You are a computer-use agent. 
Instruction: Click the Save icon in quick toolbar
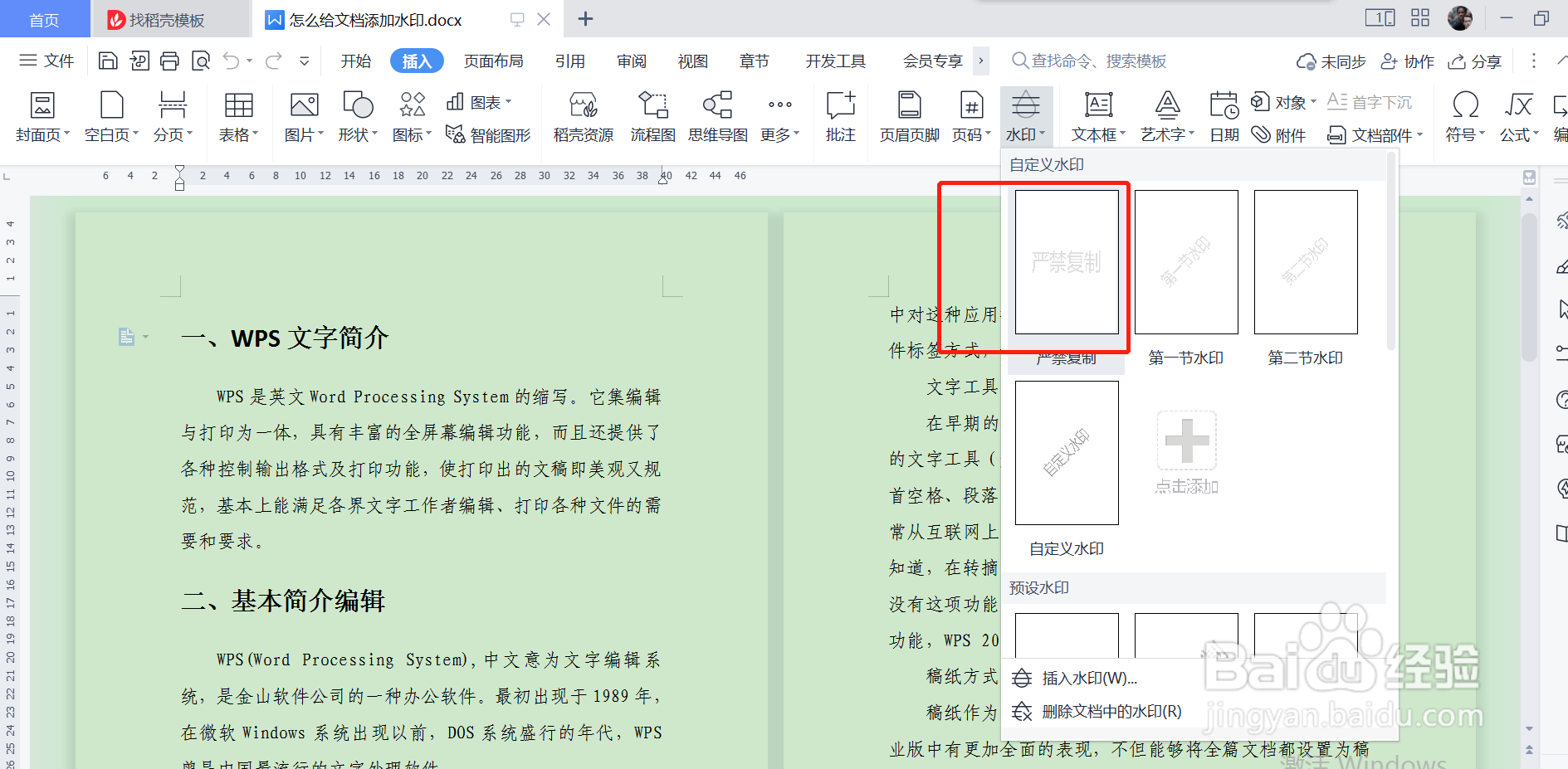point(107,61)
